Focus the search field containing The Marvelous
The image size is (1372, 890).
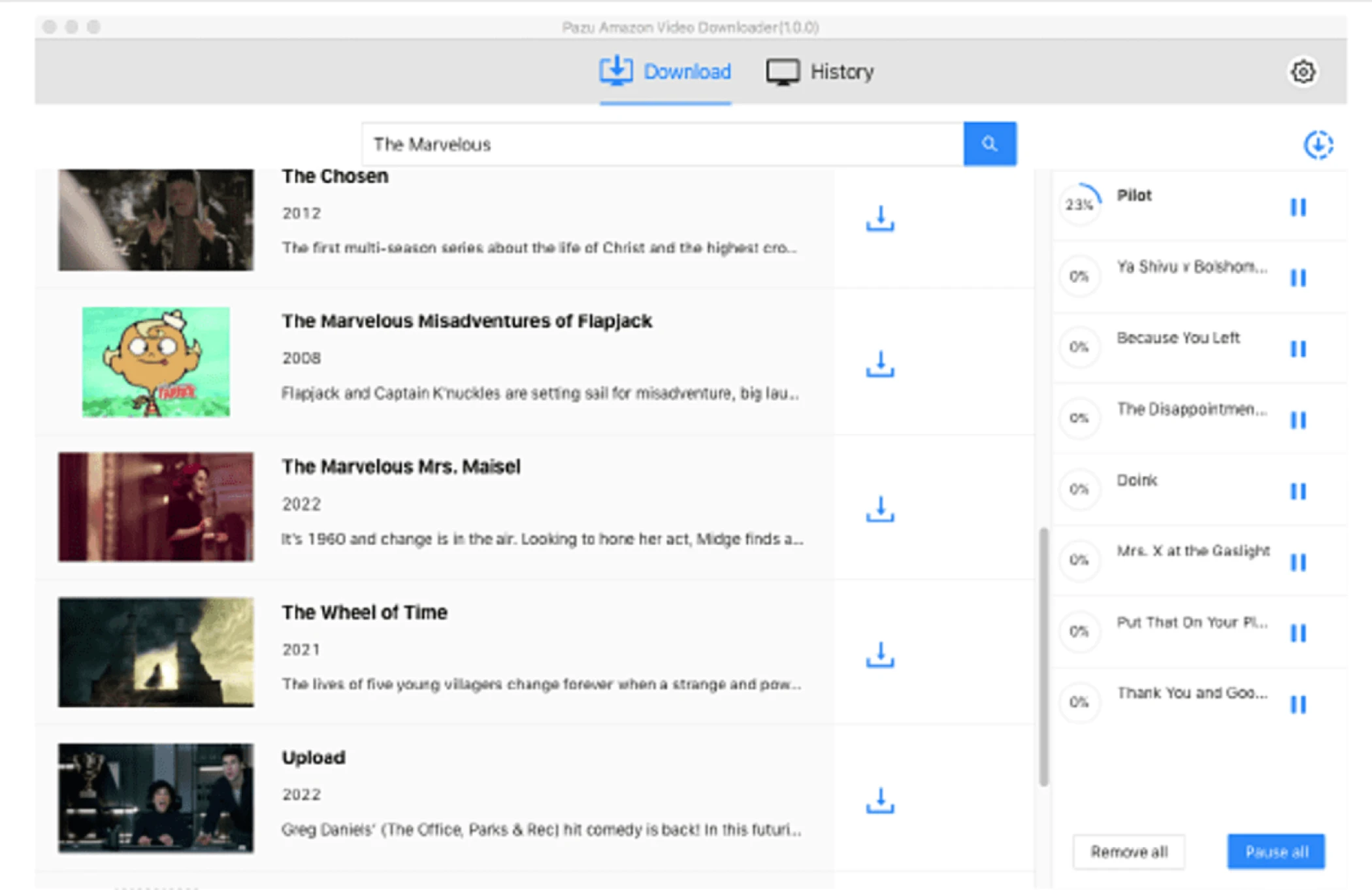point(662,144)
